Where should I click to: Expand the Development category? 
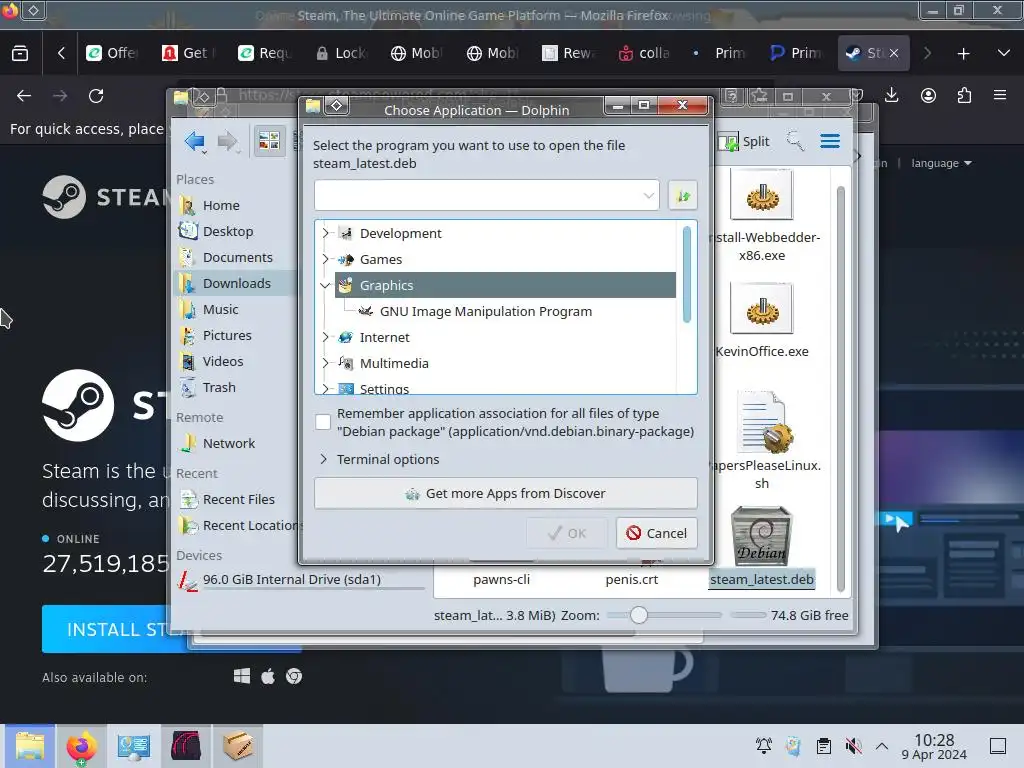(x=325, y=232)
